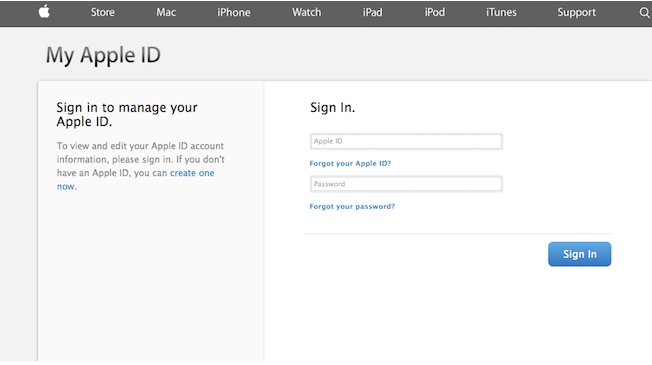Select Watch in the navigation bar
This screenshot has width=652, height=365.
click(x=306, y=12)
